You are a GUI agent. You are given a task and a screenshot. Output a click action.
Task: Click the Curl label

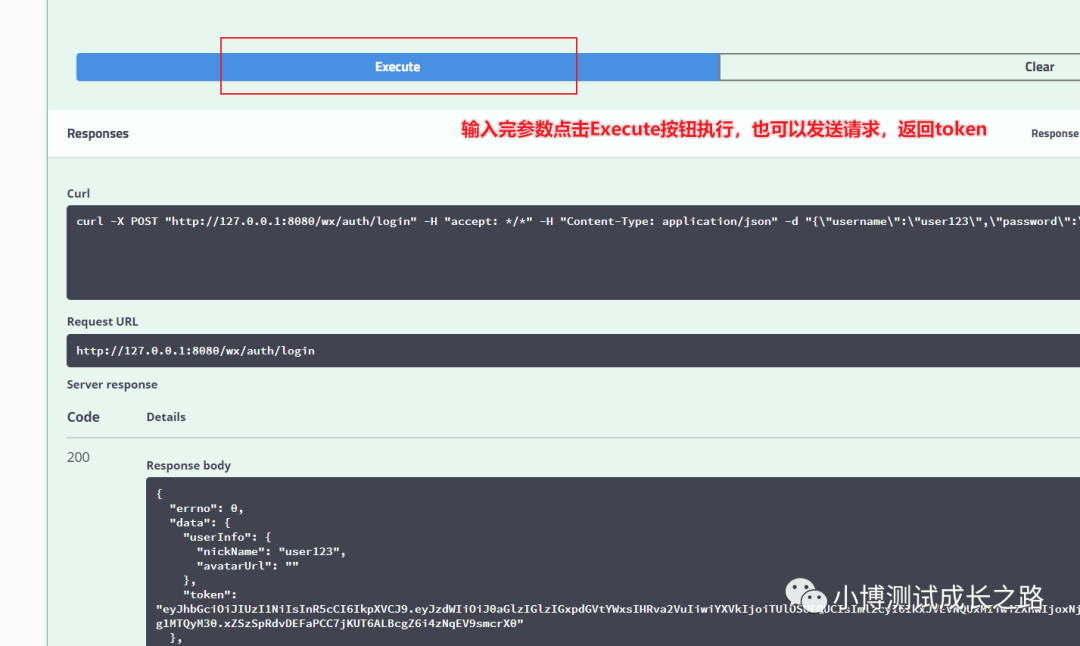pyautogui.click(x=79, y=194)
